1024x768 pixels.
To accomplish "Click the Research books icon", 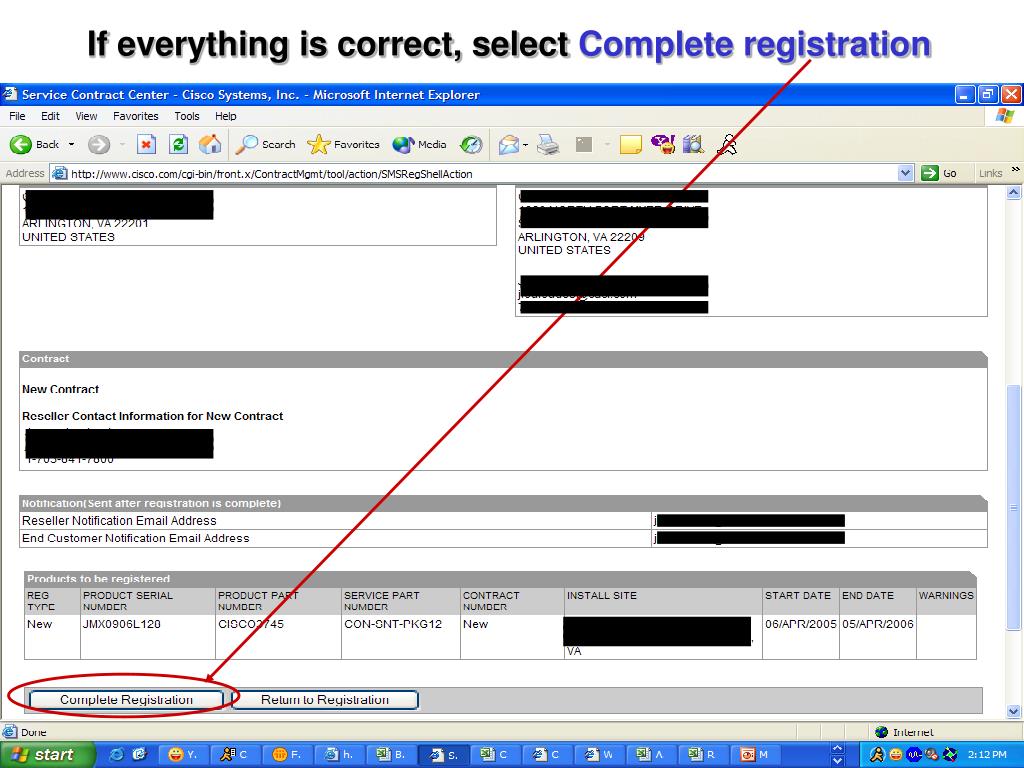I will click(x=694, y=144).
